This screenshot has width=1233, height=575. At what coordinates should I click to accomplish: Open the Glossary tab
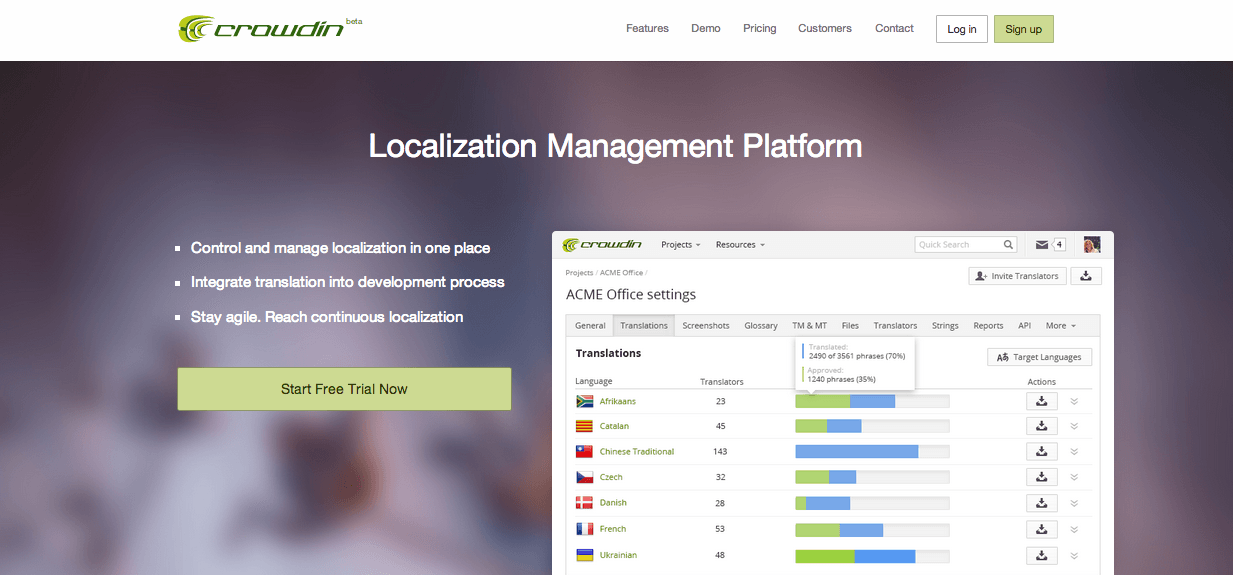[x=761, y=326]
